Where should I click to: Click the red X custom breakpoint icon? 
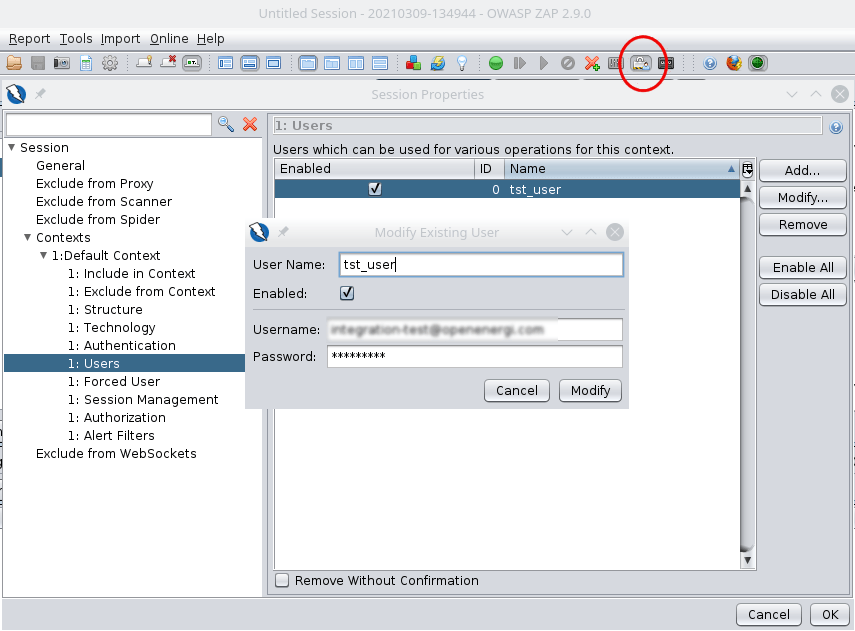[x=592, y=63]
